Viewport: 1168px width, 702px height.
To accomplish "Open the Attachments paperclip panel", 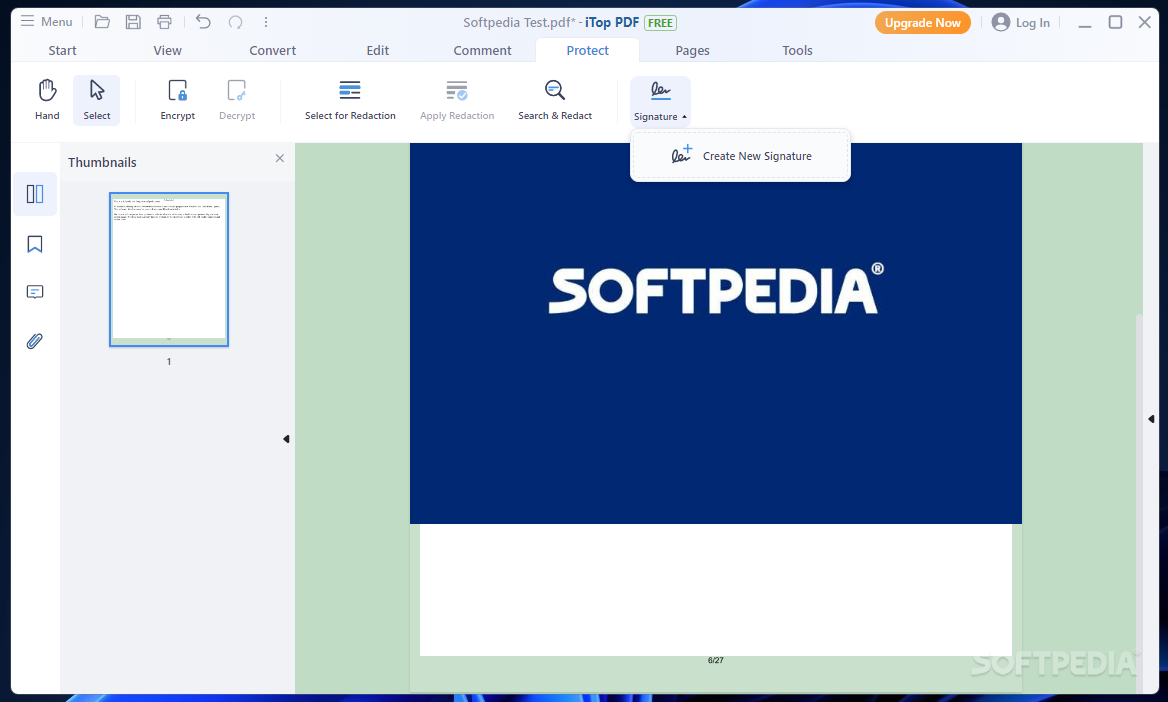I will 35,341.
